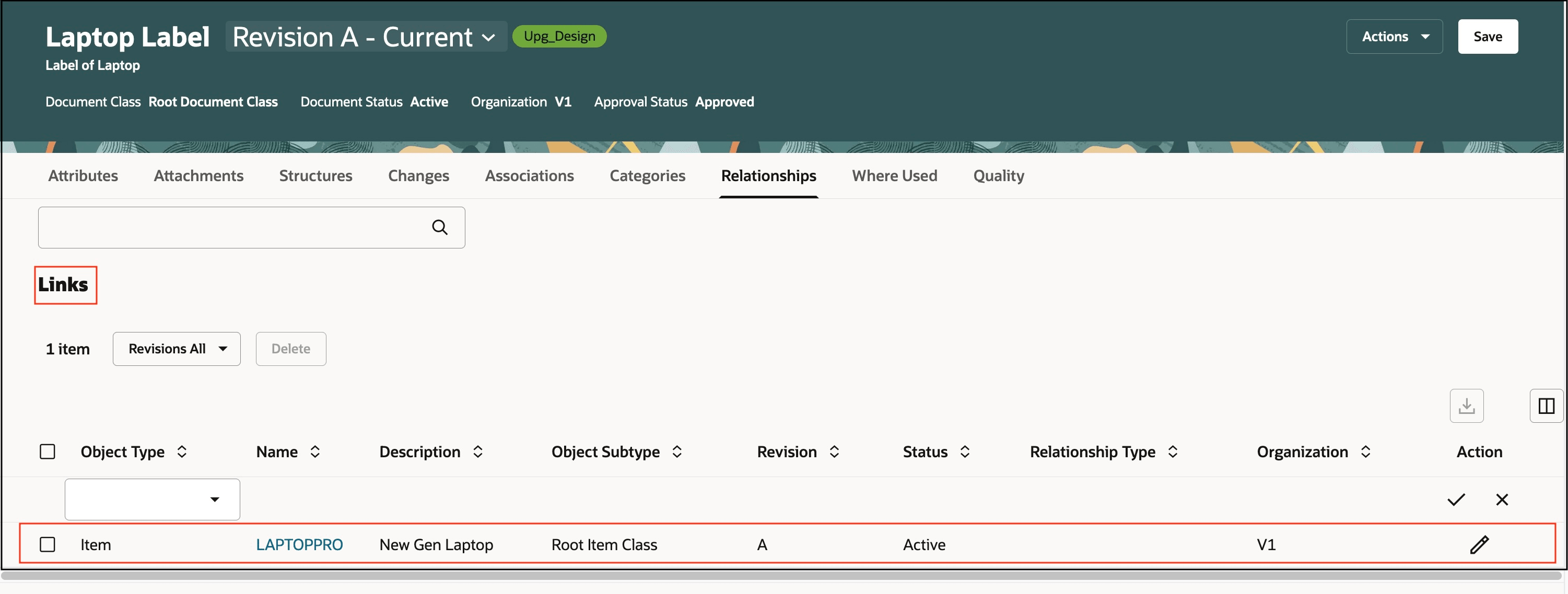Viewport: 1568px width, 594px height.
Task: Confirm new row with checkmark icon
Action: (1455, 499)
